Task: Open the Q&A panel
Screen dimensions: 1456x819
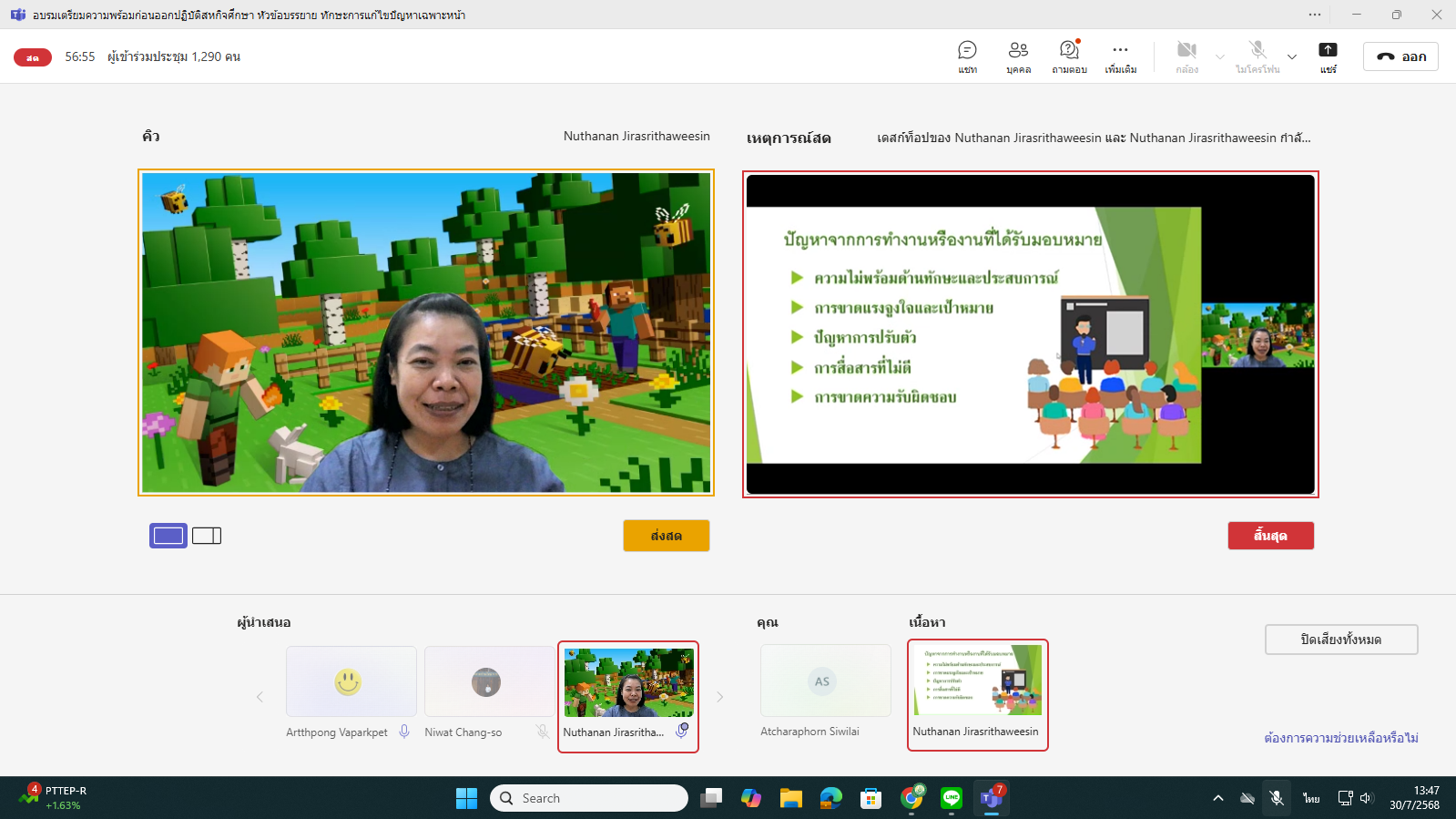Action: point(1069,56)
